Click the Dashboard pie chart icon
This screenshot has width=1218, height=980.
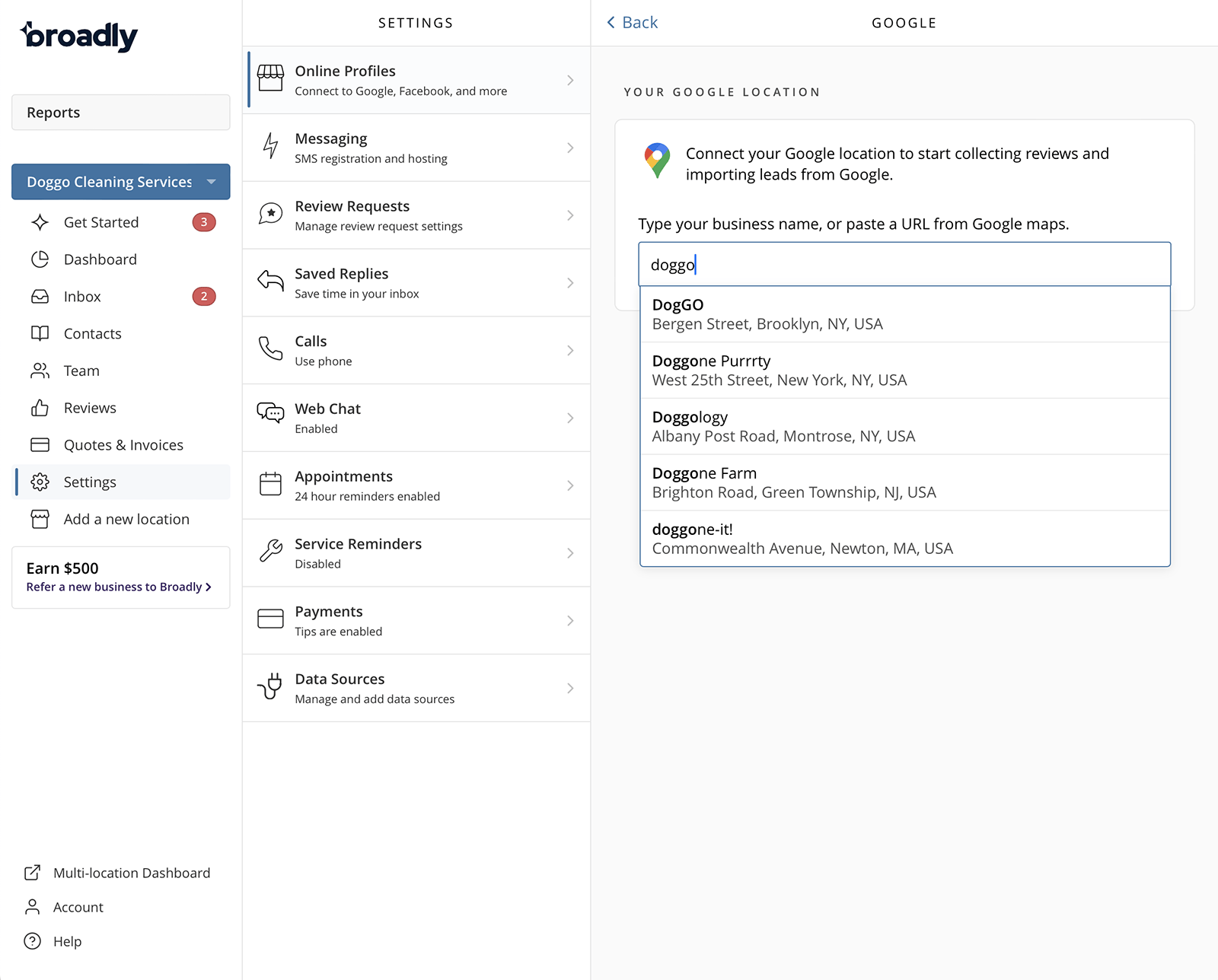tap(40, 259)
